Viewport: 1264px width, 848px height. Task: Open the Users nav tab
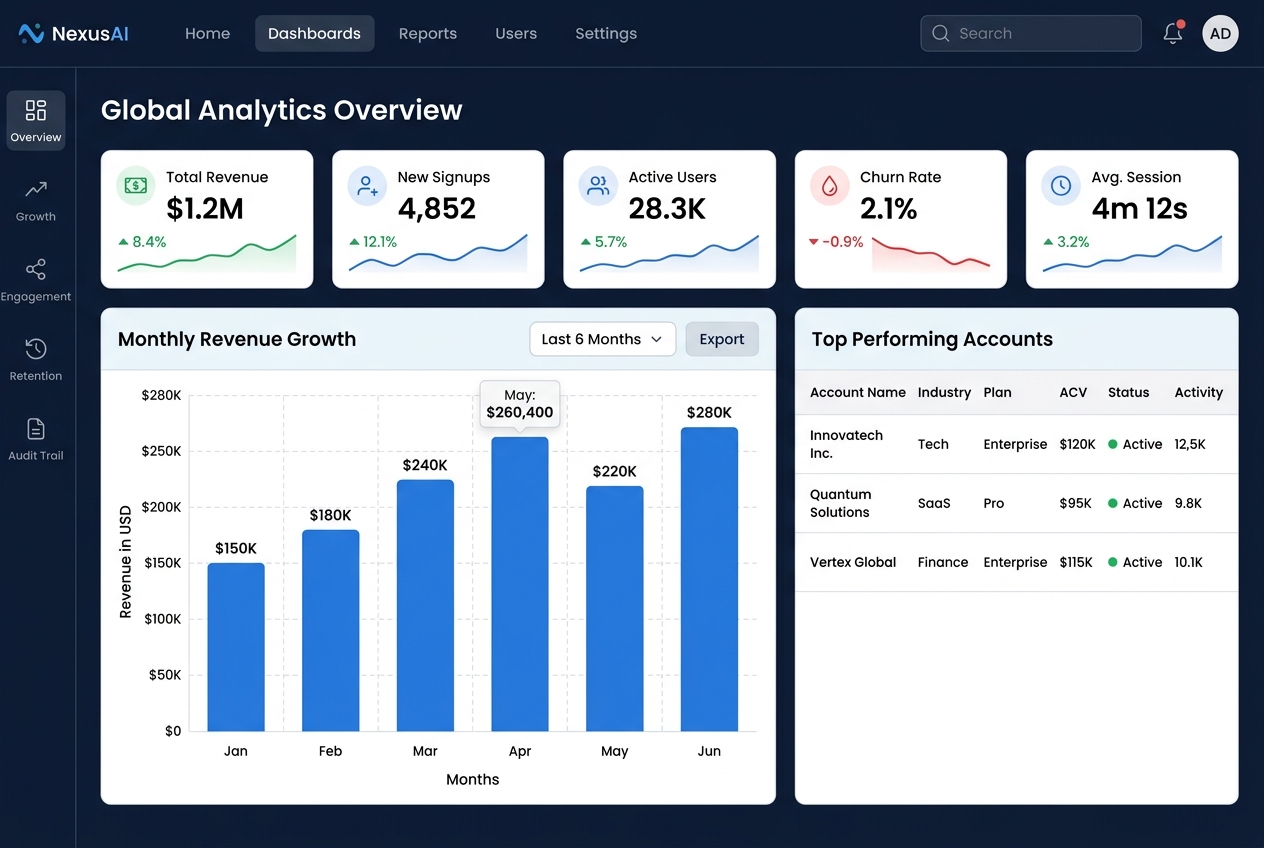click(x=516, y=33)
